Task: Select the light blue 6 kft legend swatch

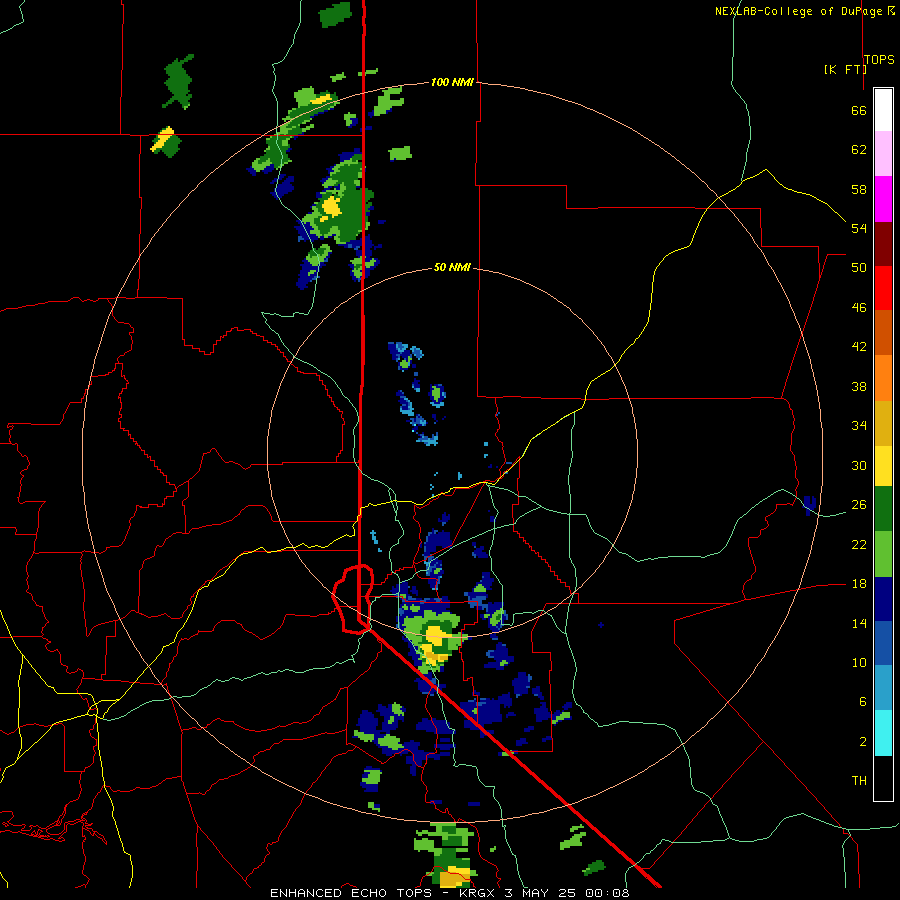Action: 883,688
